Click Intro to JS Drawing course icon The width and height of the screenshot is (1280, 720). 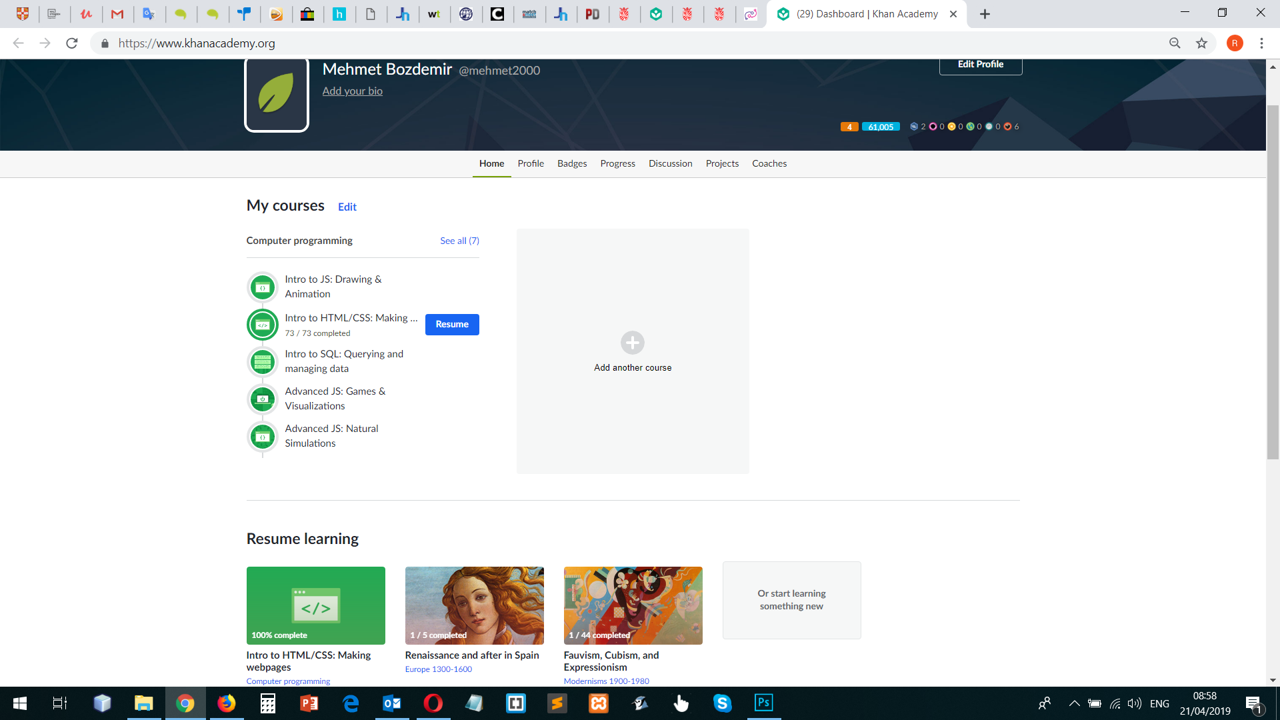tap(262, 287)
